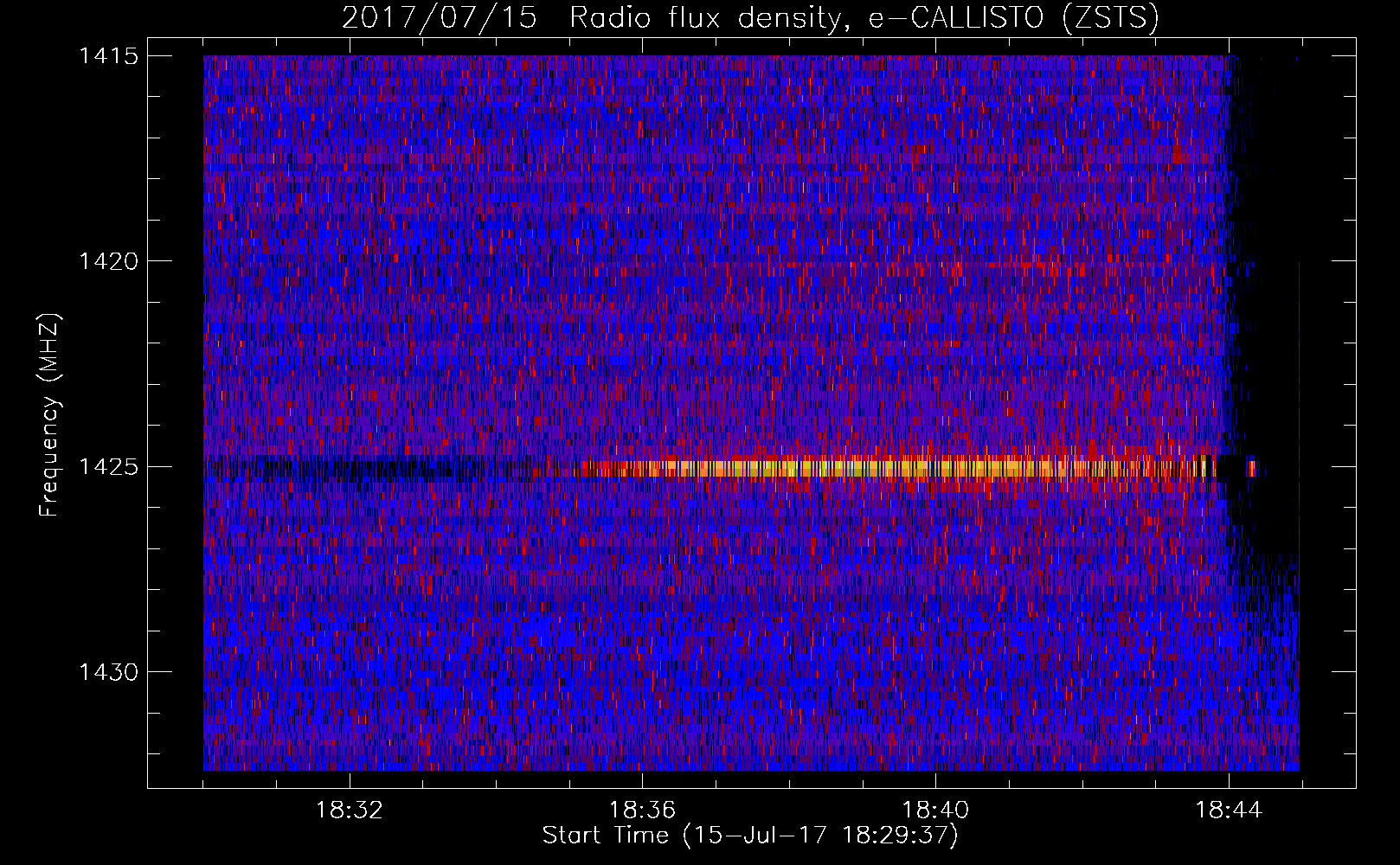Click the bright yellow emission band at 1425 MHz

tap(896, 468)
